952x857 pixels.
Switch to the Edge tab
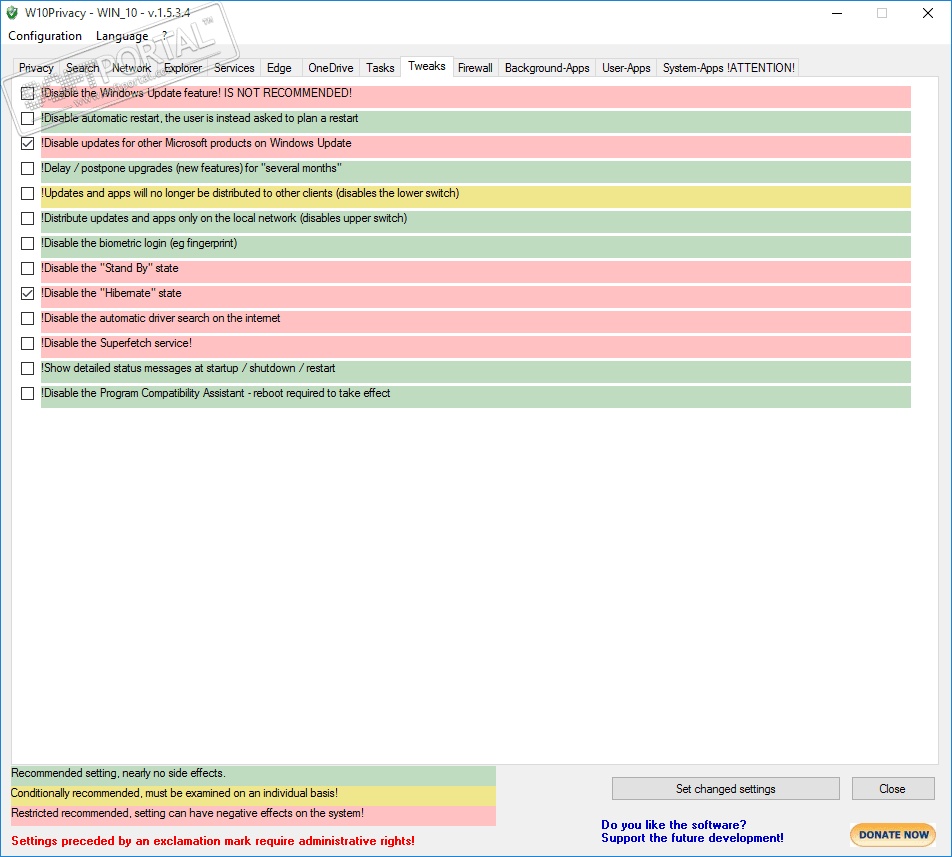[279, 68]
